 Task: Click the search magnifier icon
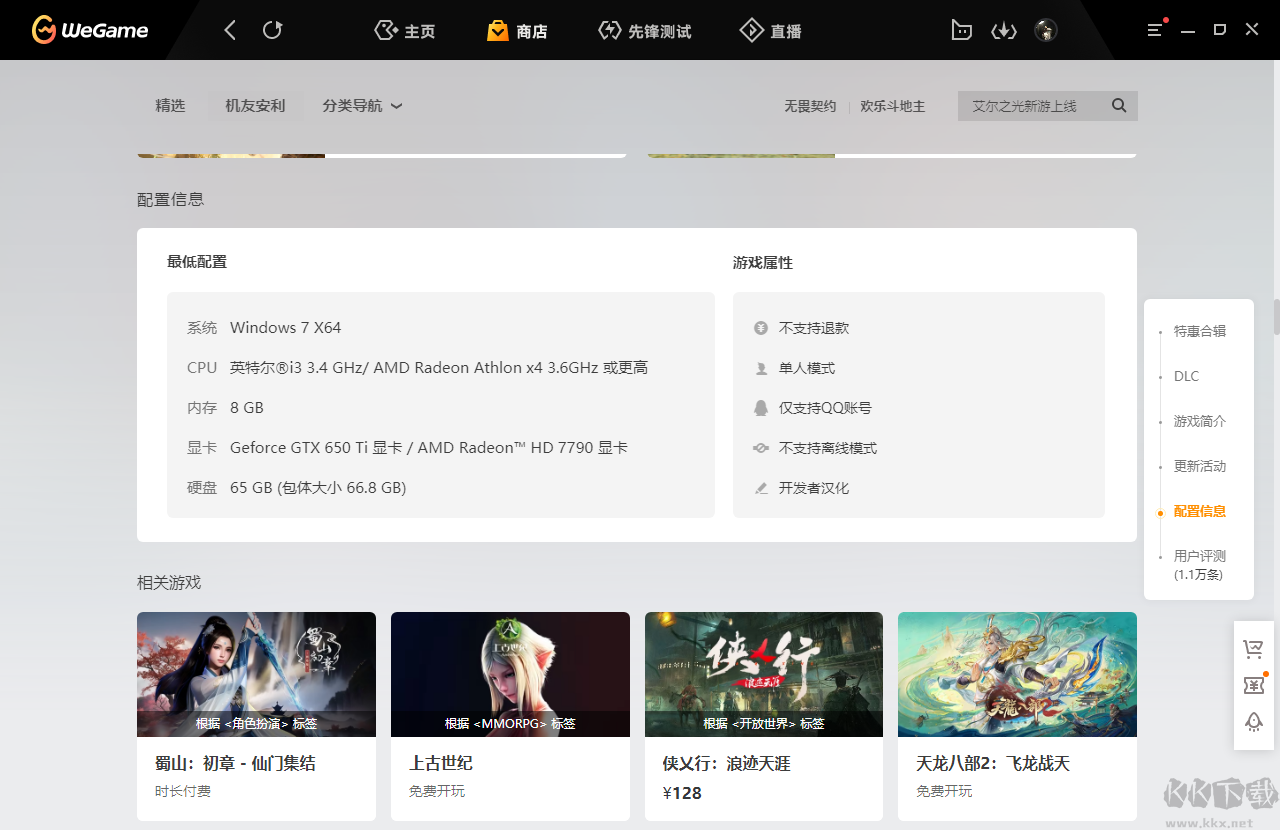[x=1119, y=106]
